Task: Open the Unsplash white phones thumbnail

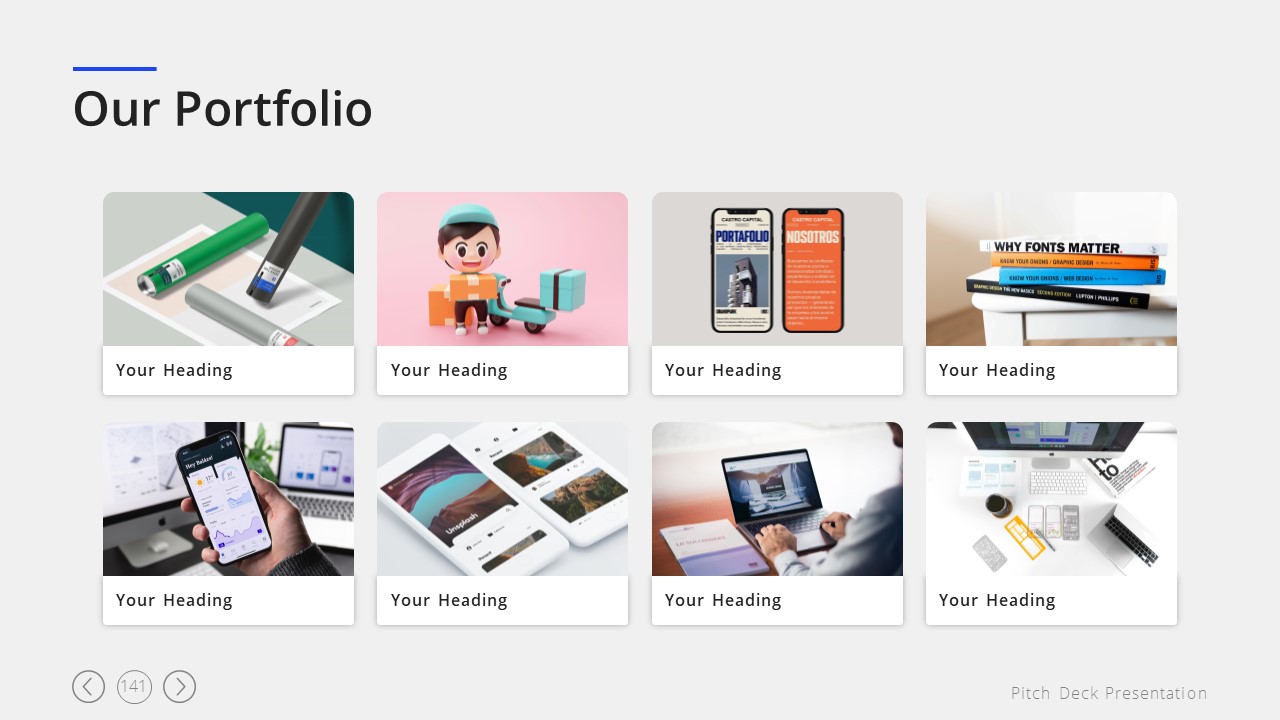Action: click(x=502, y=499)
